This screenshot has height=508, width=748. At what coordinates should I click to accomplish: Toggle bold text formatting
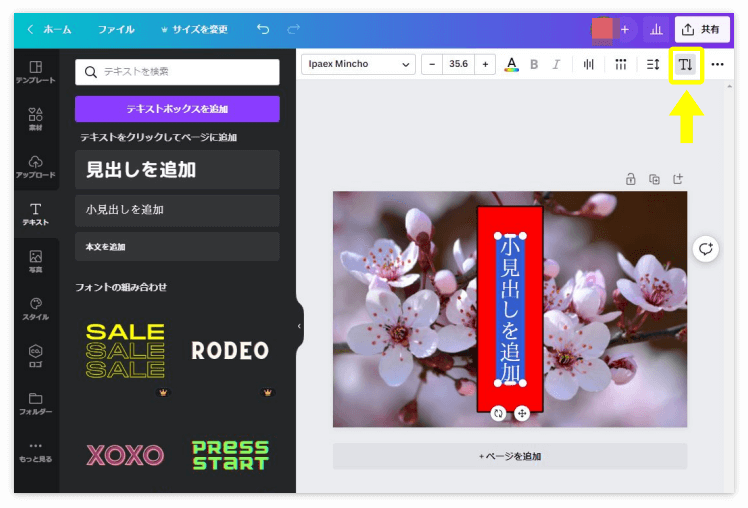click(534, 64)
